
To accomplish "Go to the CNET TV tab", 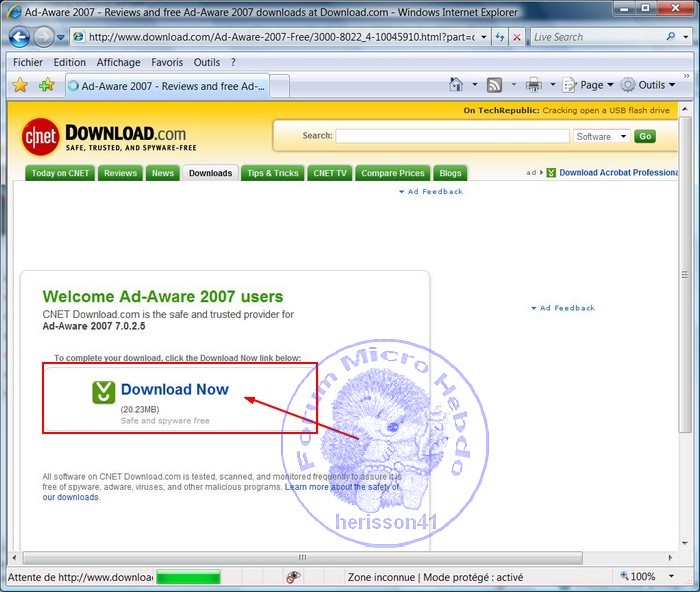I will coord(330,173).
